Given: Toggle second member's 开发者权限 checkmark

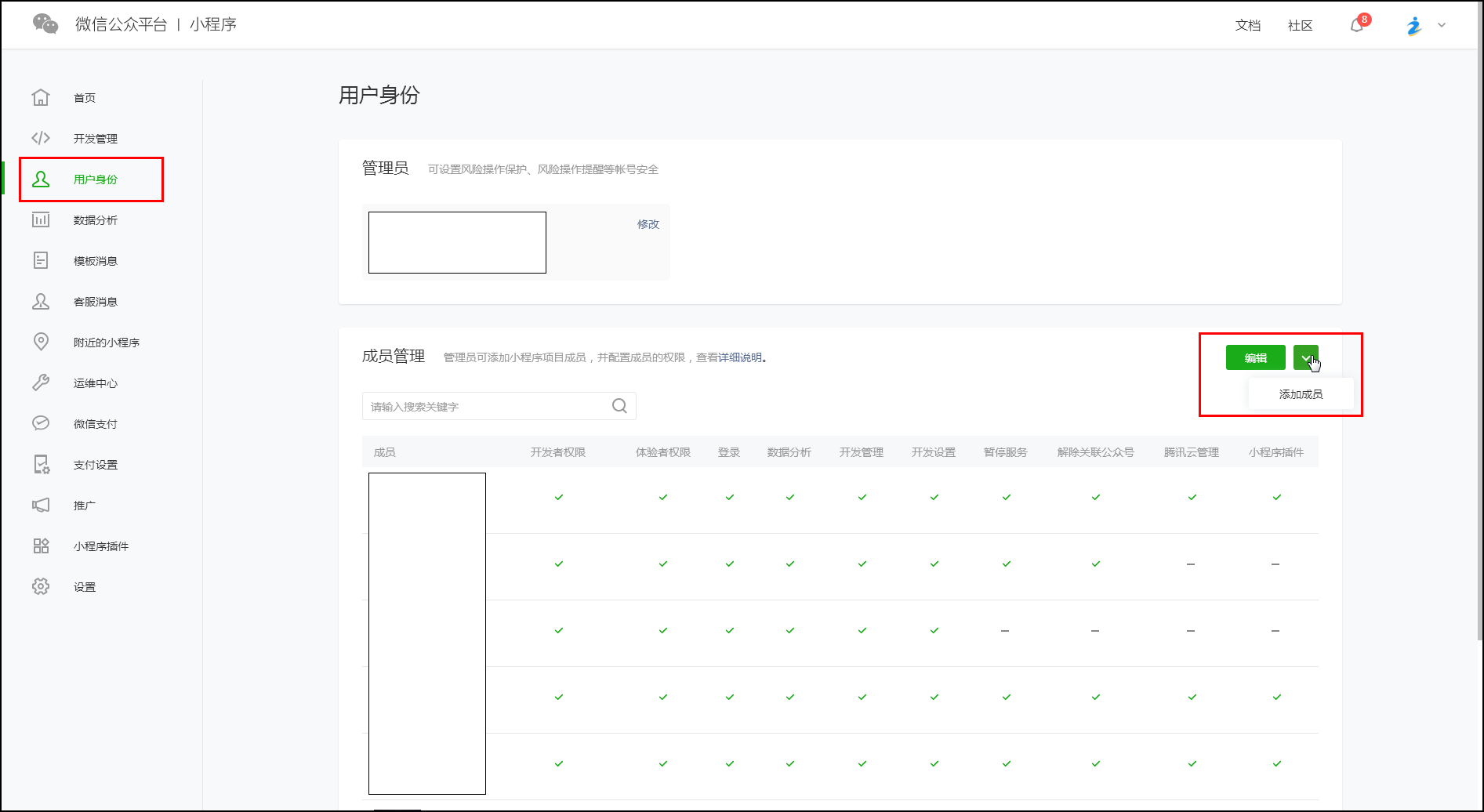Looking at the screenshot, I should point(558,563).
